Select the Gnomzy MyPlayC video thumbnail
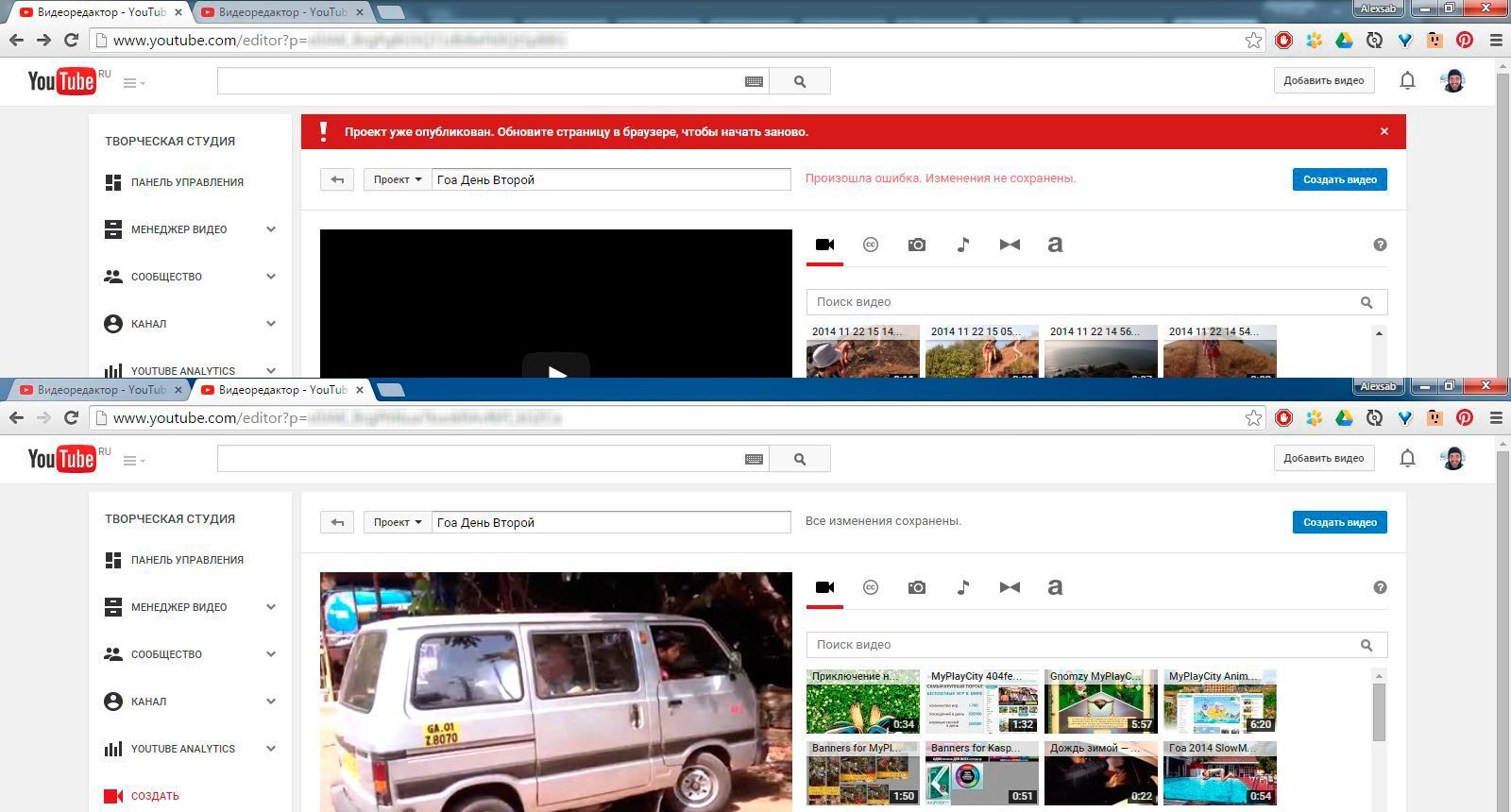 click(x=1101, y=702)
